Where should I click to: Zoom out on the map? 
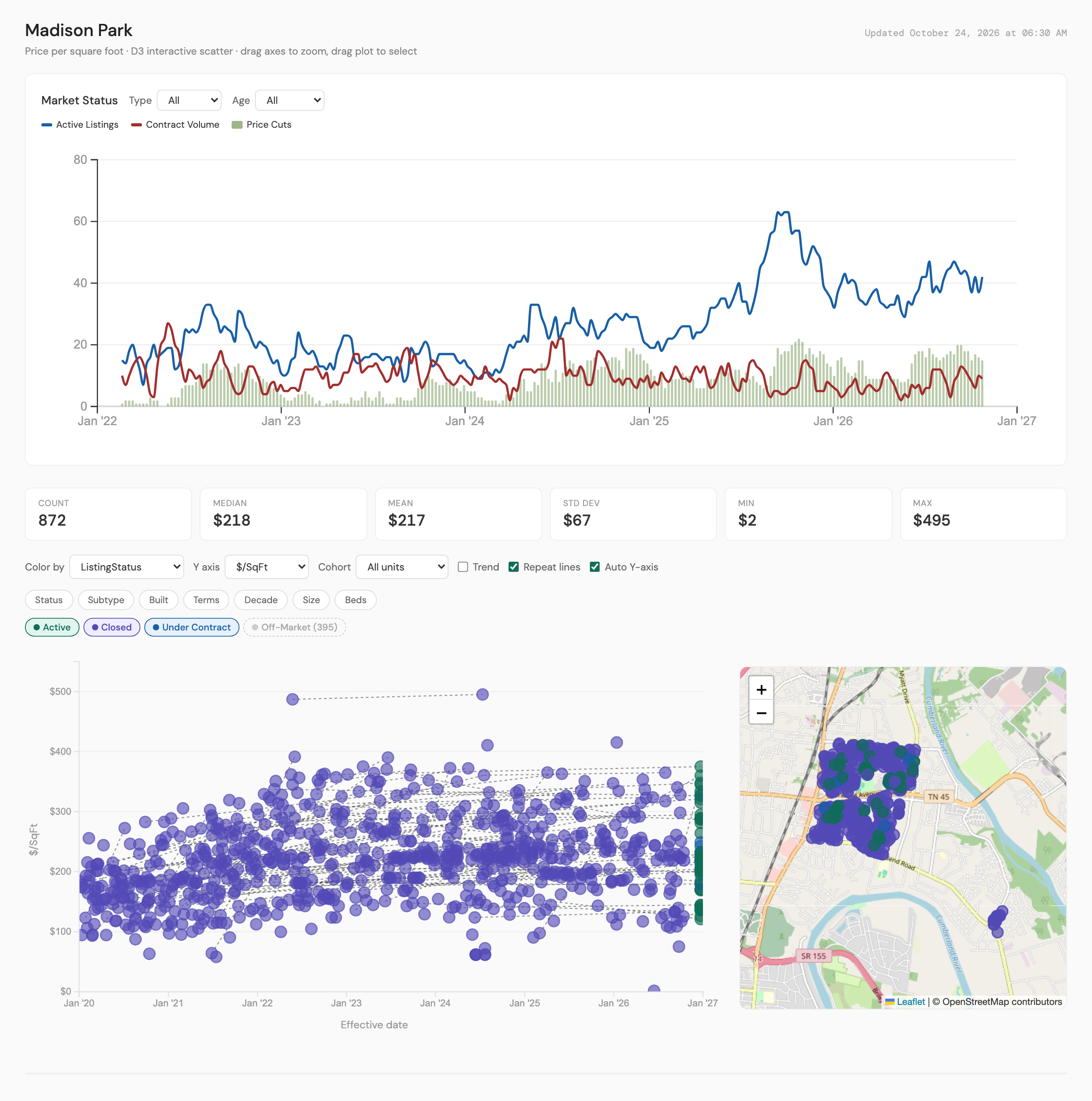761,713
